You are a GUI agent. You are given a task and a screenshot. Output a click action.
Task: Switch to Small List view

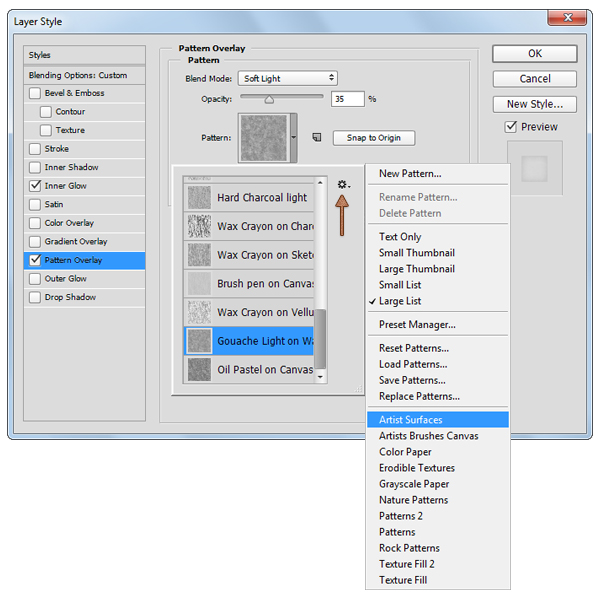coord(437,285)
